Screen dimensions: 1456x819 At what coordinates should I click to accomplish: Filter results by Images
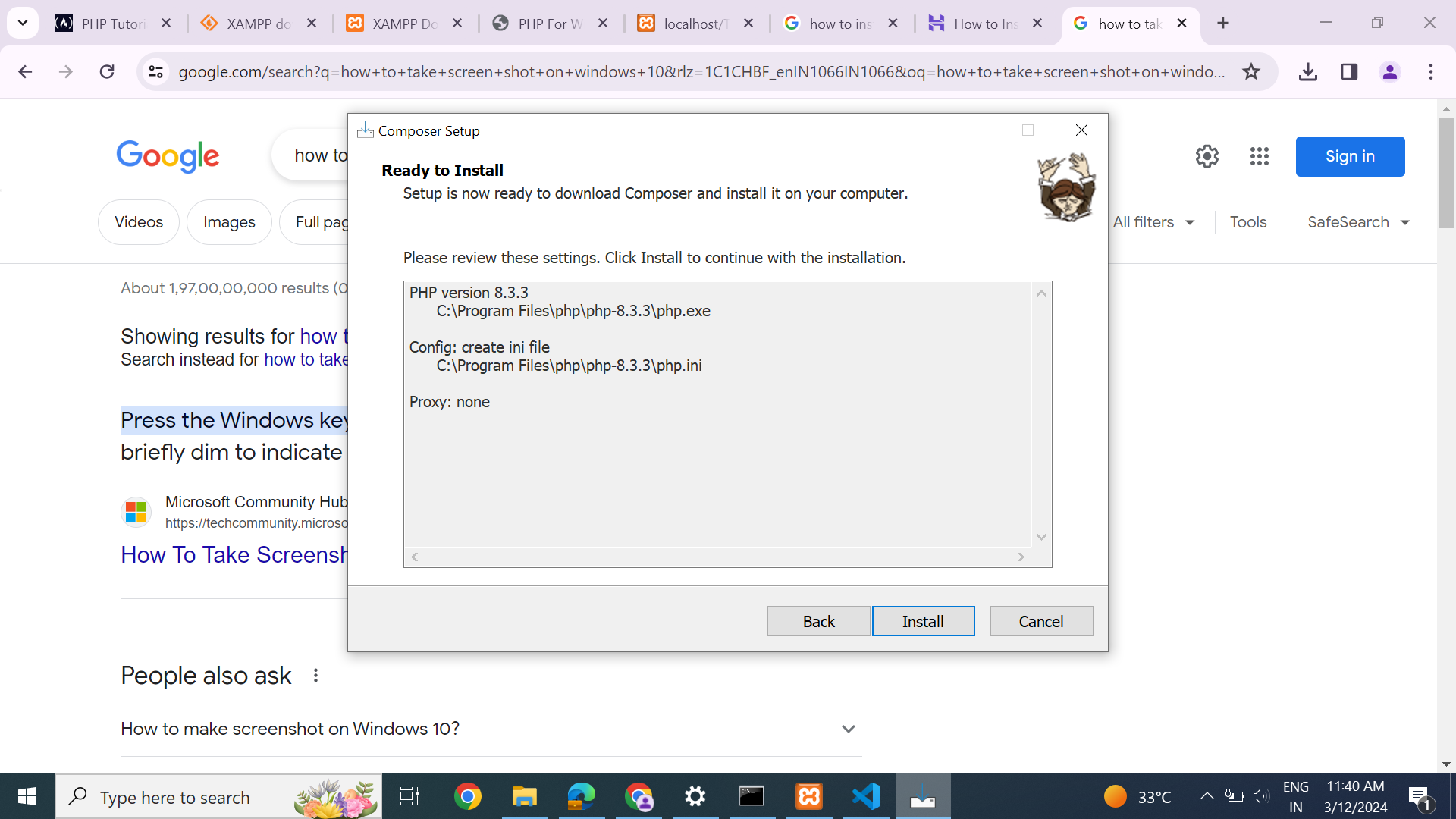229,222
